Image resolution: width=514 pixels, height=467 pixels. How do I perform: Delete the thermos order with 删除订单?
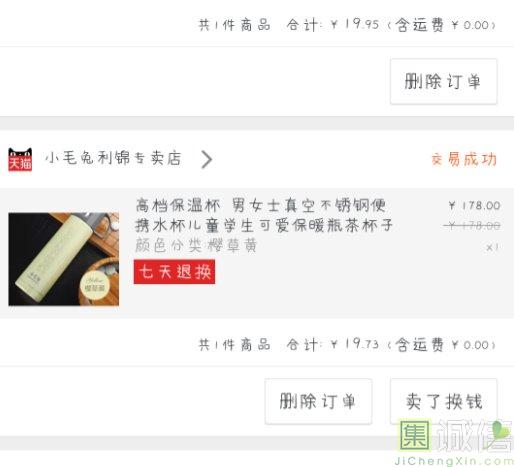pos(318,401)
